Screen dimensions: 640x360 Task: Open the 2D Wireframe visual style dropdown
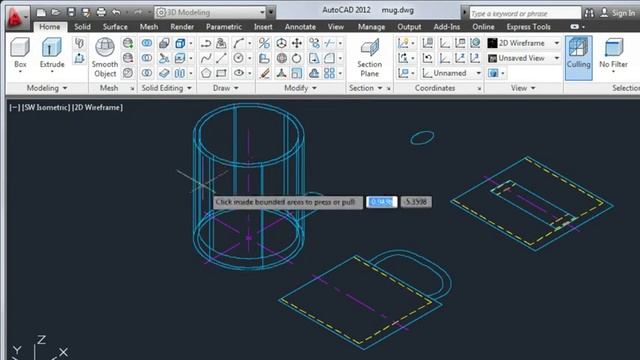point(524,43)
